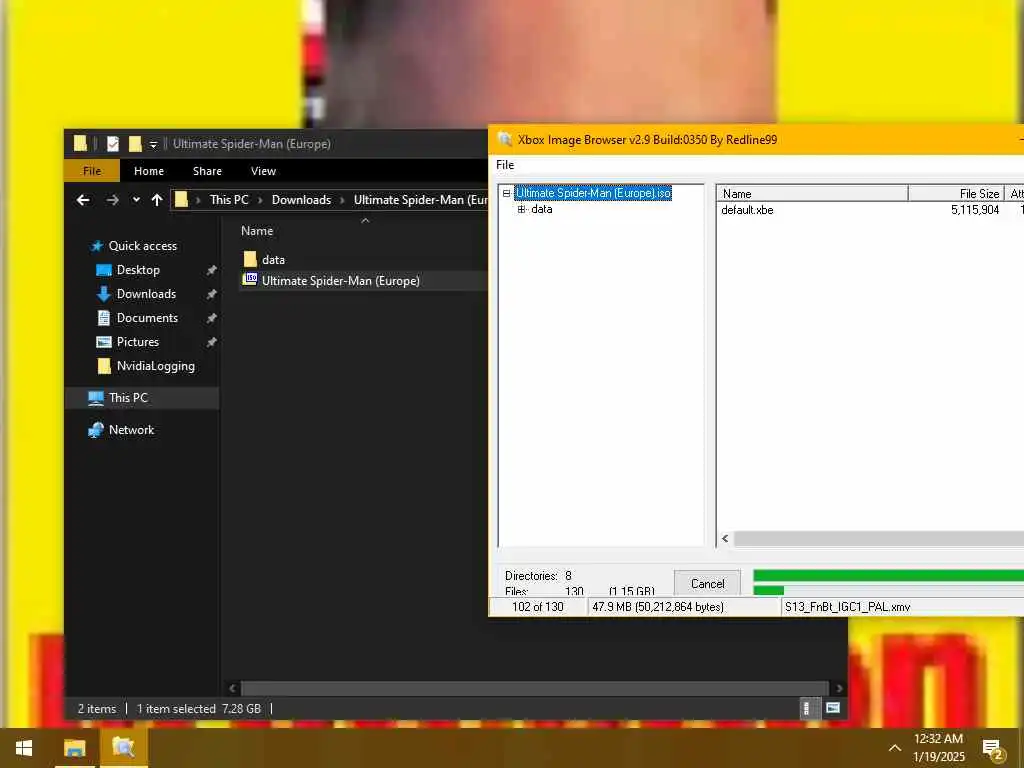Select the data folder in Xbox Image Browser tree
Image resolution: width=1024 pixels, height=768 pixels.
(x=541, y=209)
